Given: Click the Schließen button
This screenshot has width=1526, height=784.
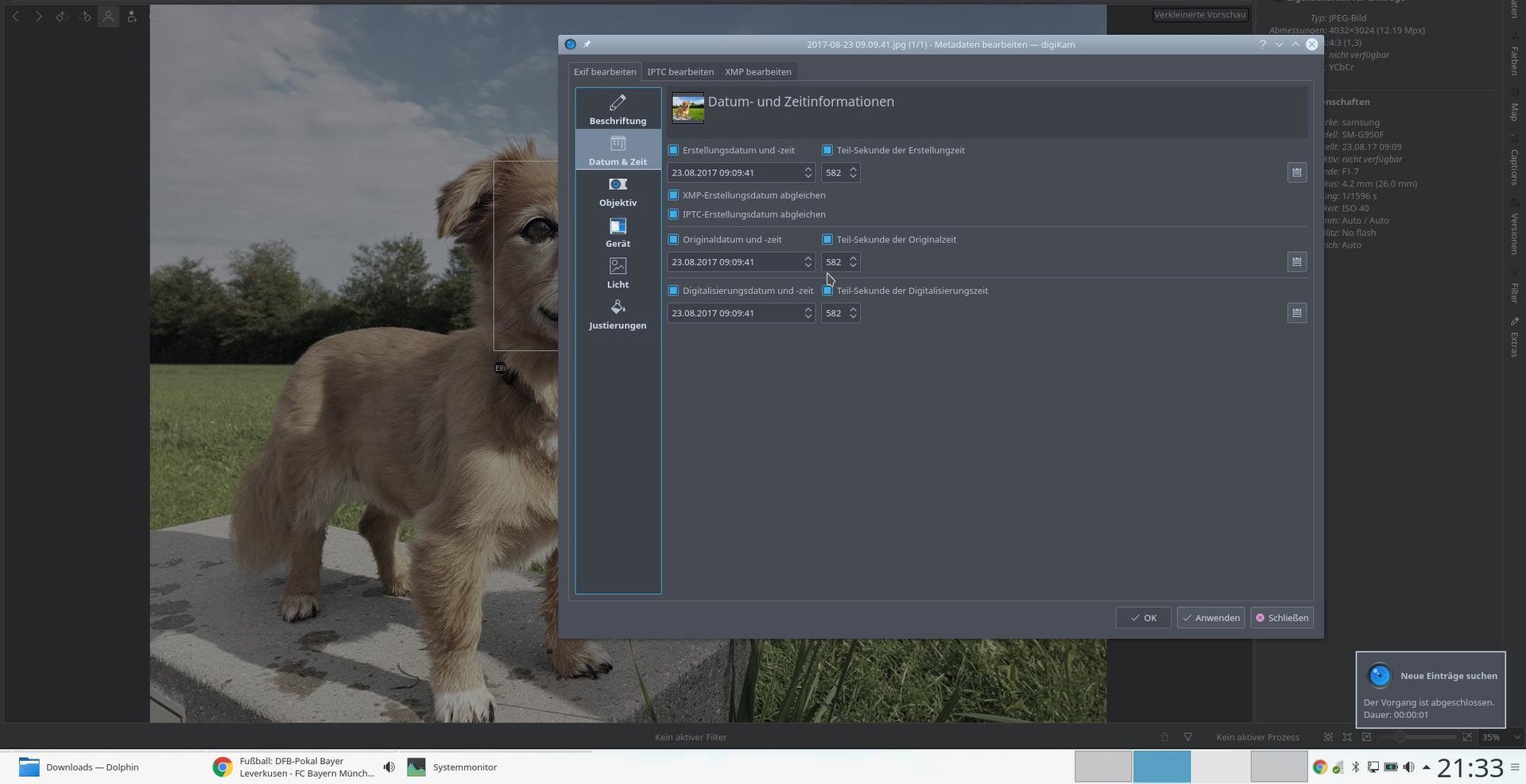Looking at the screenshot, I should point(1281,618).
